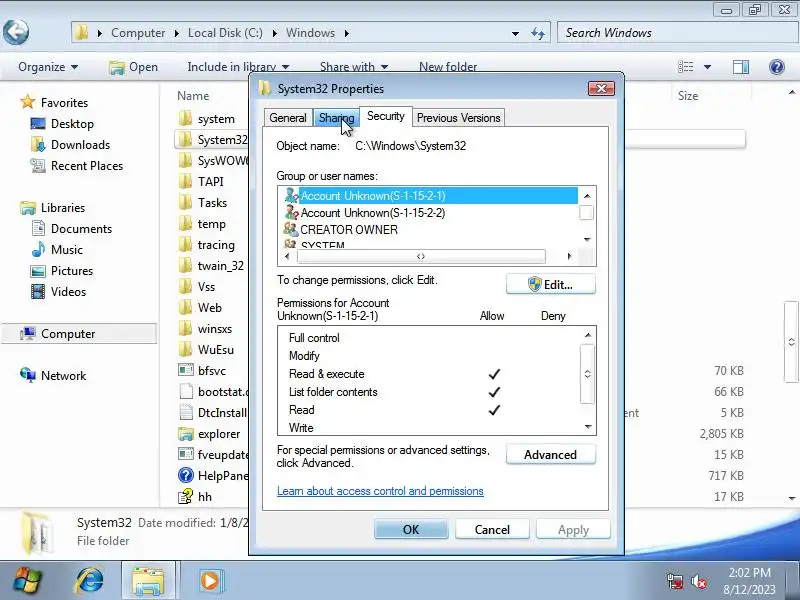Viewport: 800px width, 600px height.
Task: Open the Share with dropdown
Action: (x=354, y=67)
